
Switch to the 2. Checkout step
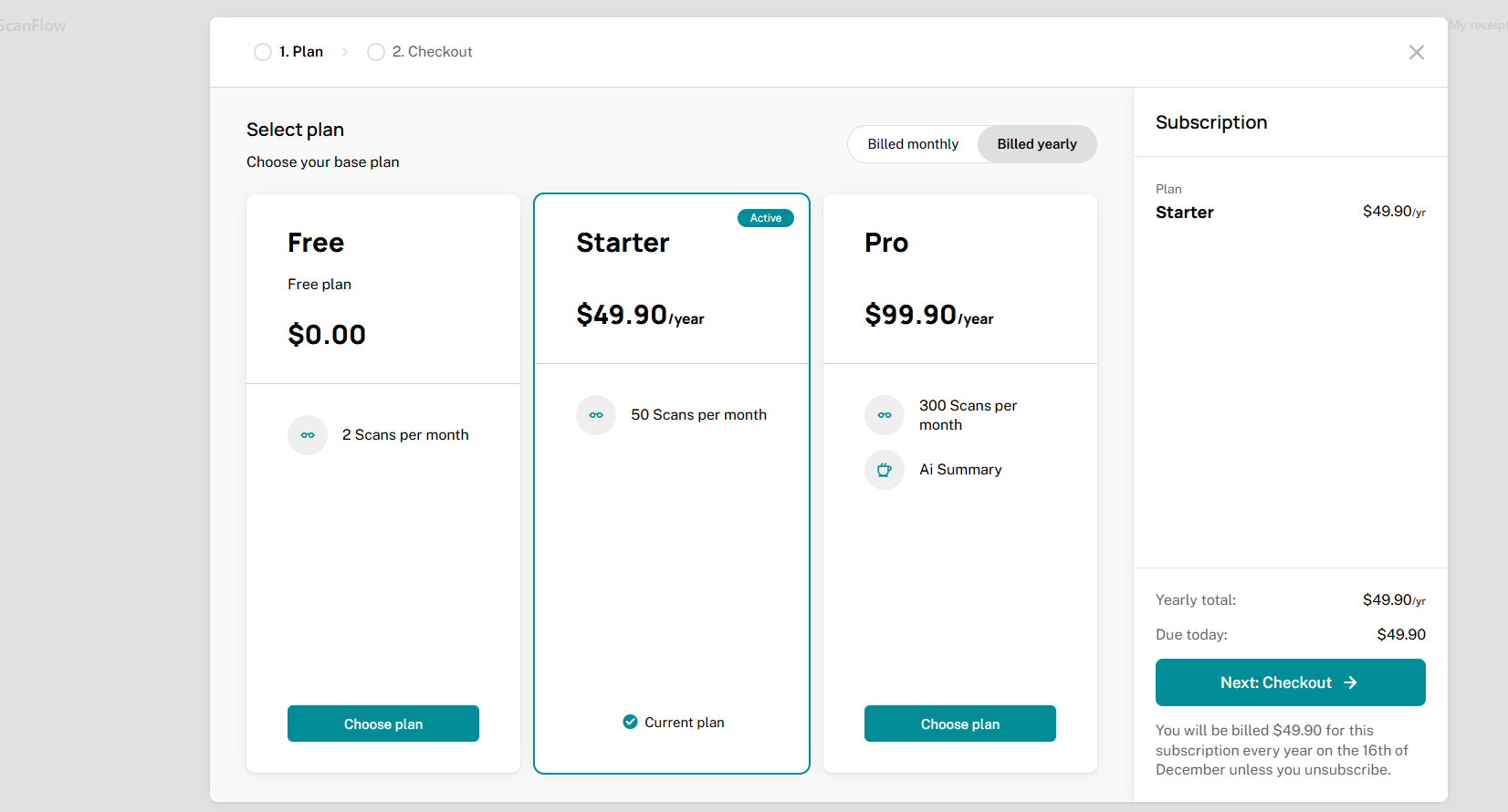pyautogui.click(x=432, y=51)
